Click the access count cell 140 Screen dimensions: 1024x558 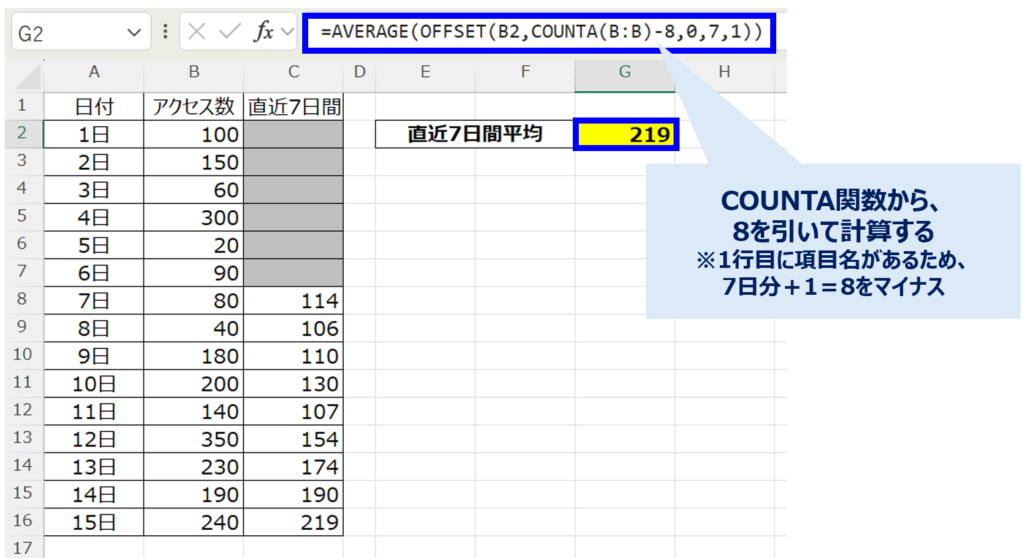pyautogui.click(x=194, y=411)
